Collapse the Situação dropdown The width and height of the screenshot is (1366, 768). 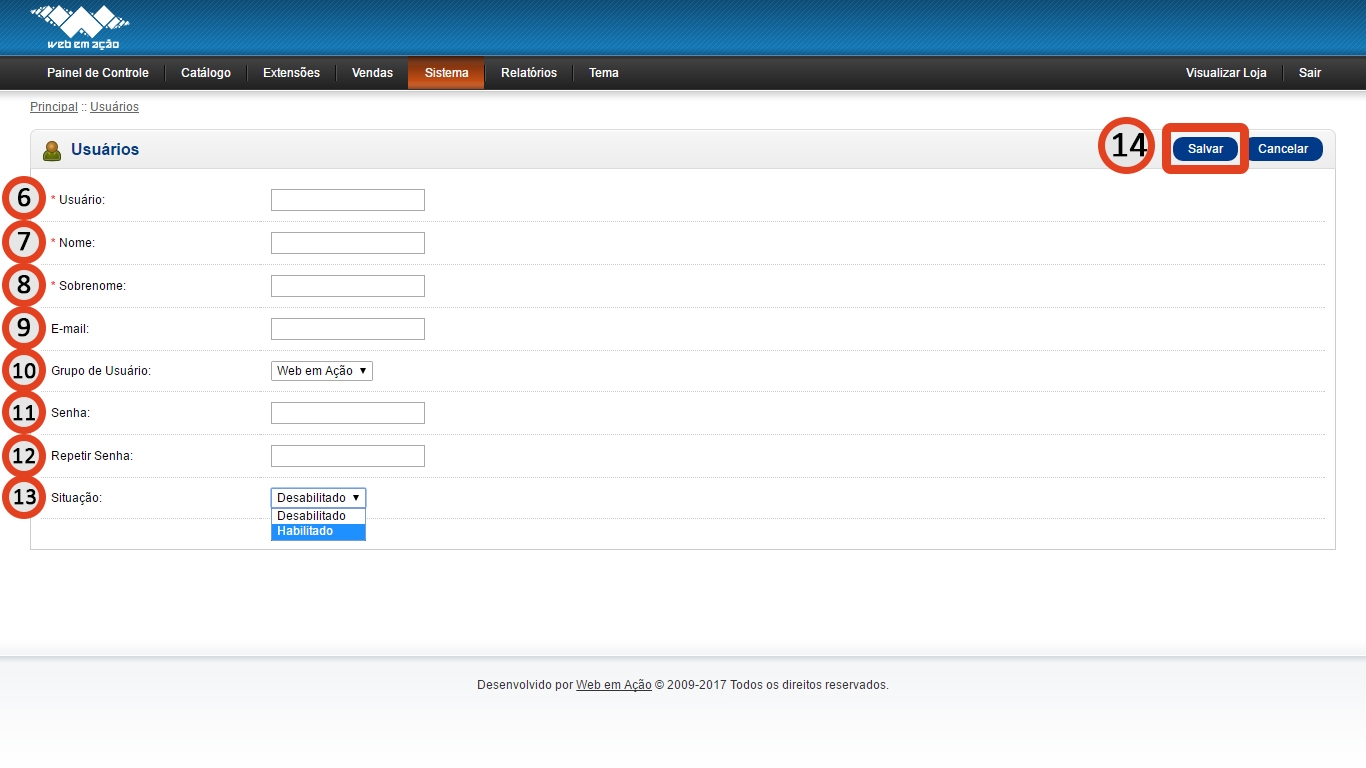point(318,498)
